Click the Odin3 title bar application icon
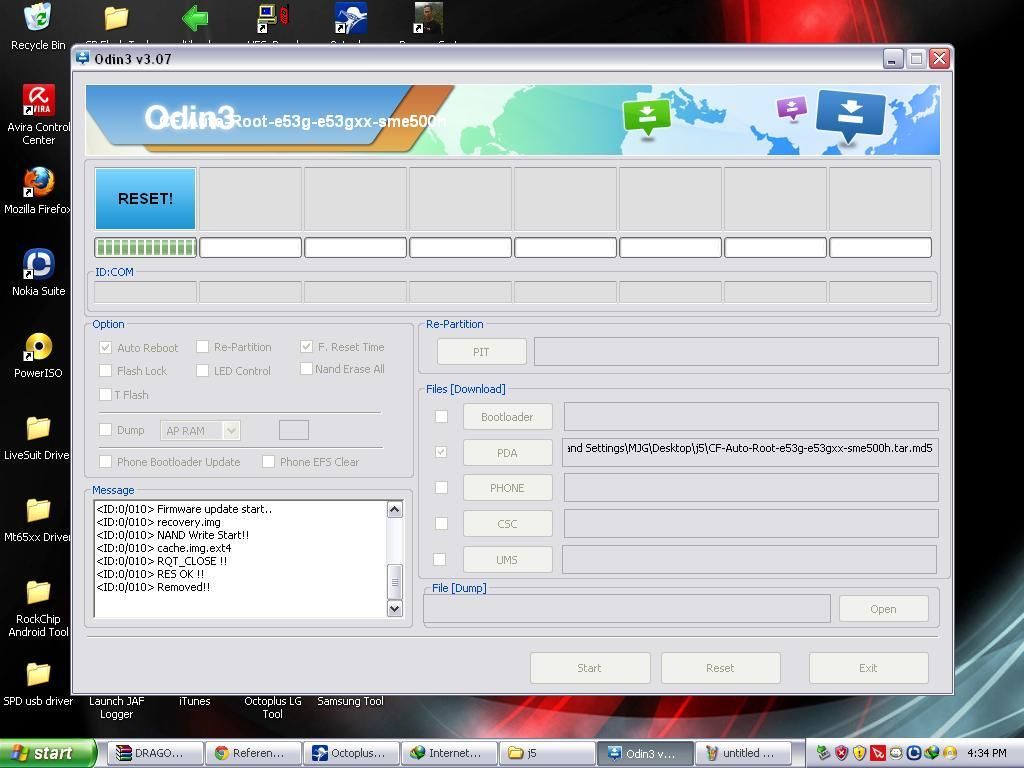This screenshot has height=768, width=1024. tap(83, 58)
